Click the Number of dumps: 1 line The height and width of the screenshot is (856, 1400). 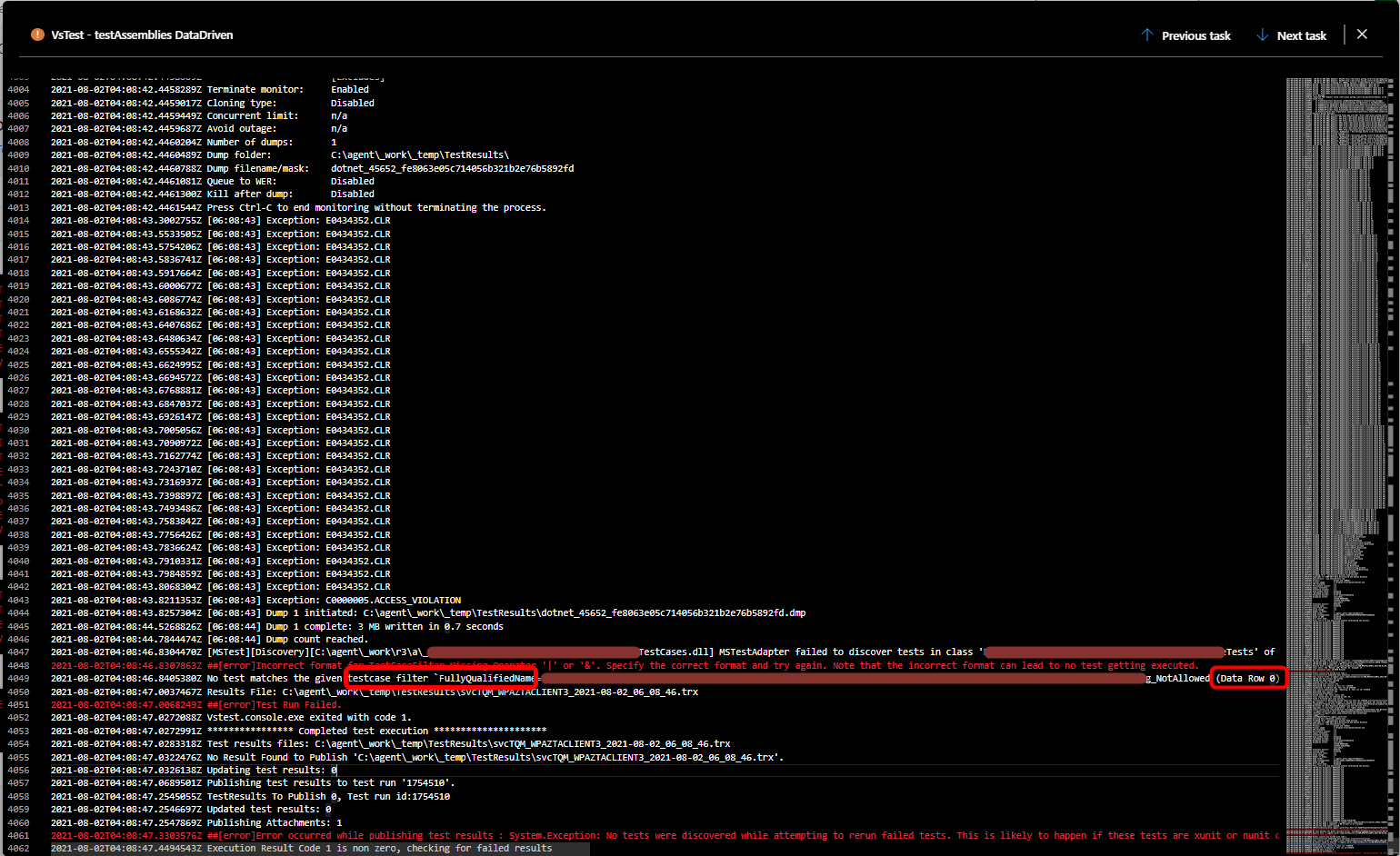pos(194,142)
